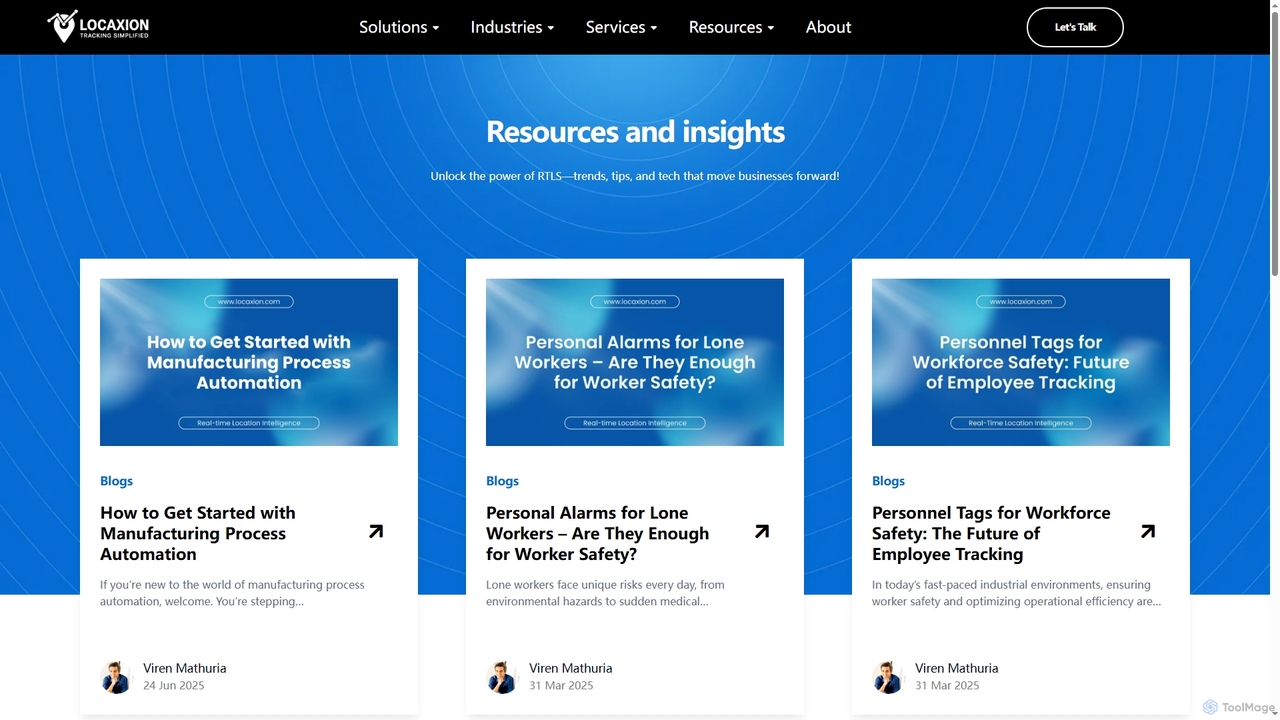
Task: Click the Locaxion logo in header
Action: click(x=98, y=27)
